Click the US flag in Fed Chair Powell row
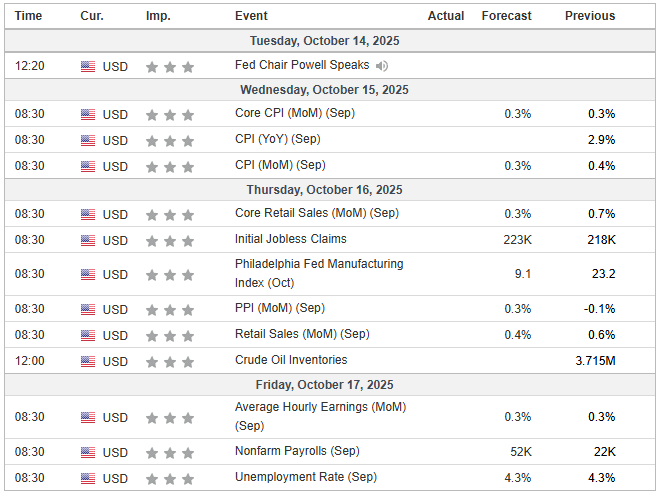Image resolution: width=660 pixels, height=495 pixels. click(88, 66)
